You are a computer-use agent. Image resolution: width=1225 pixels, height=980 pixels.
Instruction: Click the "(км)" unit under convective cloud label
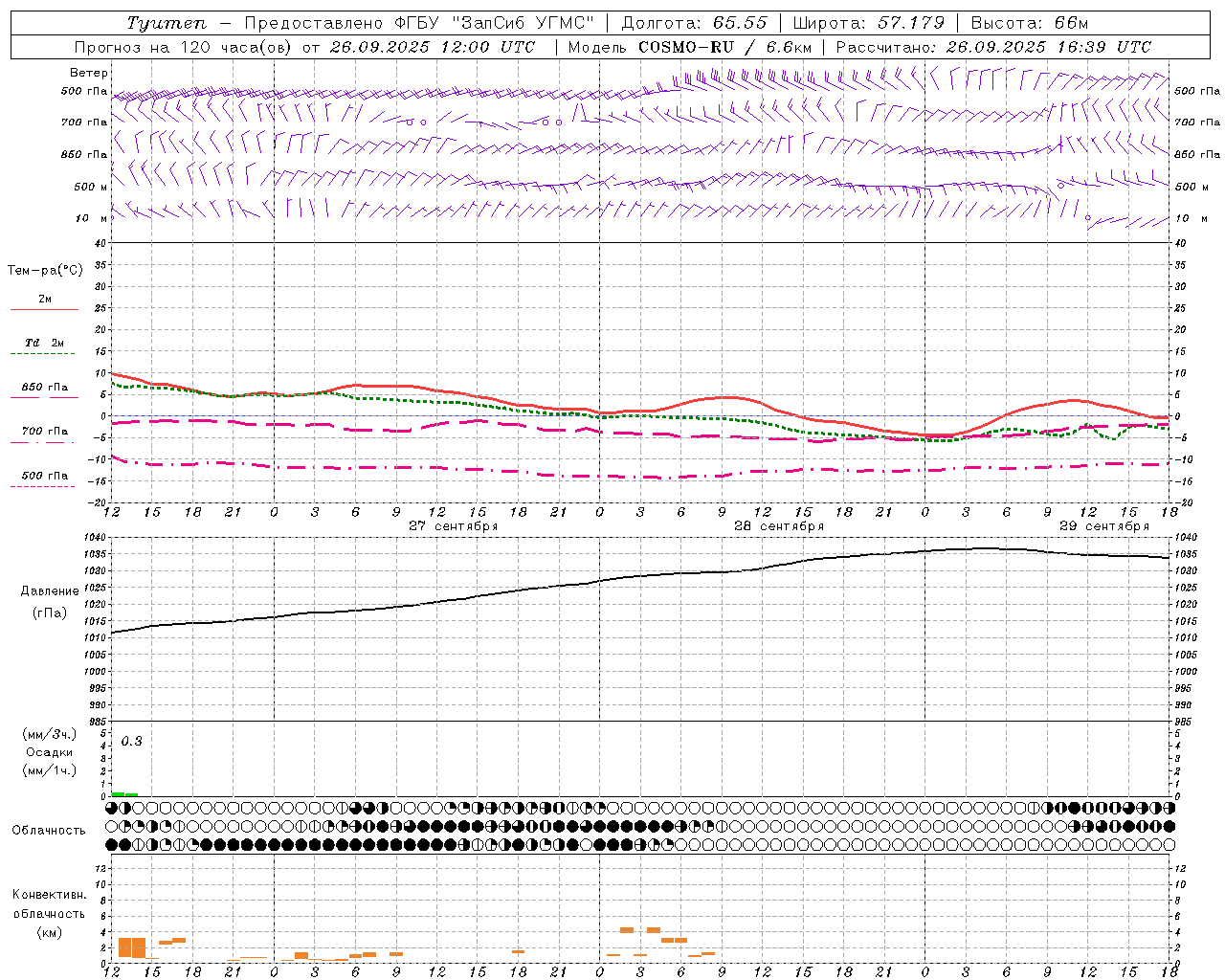(x=50, y=932)
